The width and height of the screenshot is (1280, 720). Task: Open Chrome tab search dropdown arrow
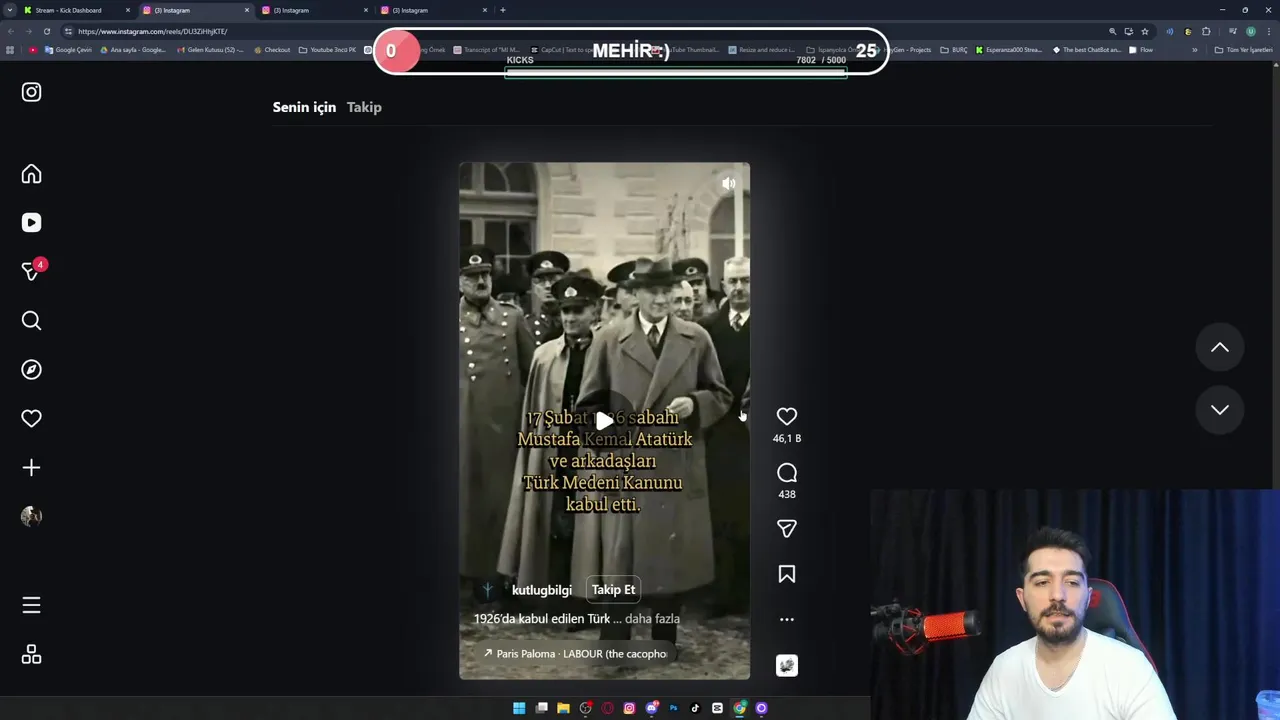click(10, 10)
